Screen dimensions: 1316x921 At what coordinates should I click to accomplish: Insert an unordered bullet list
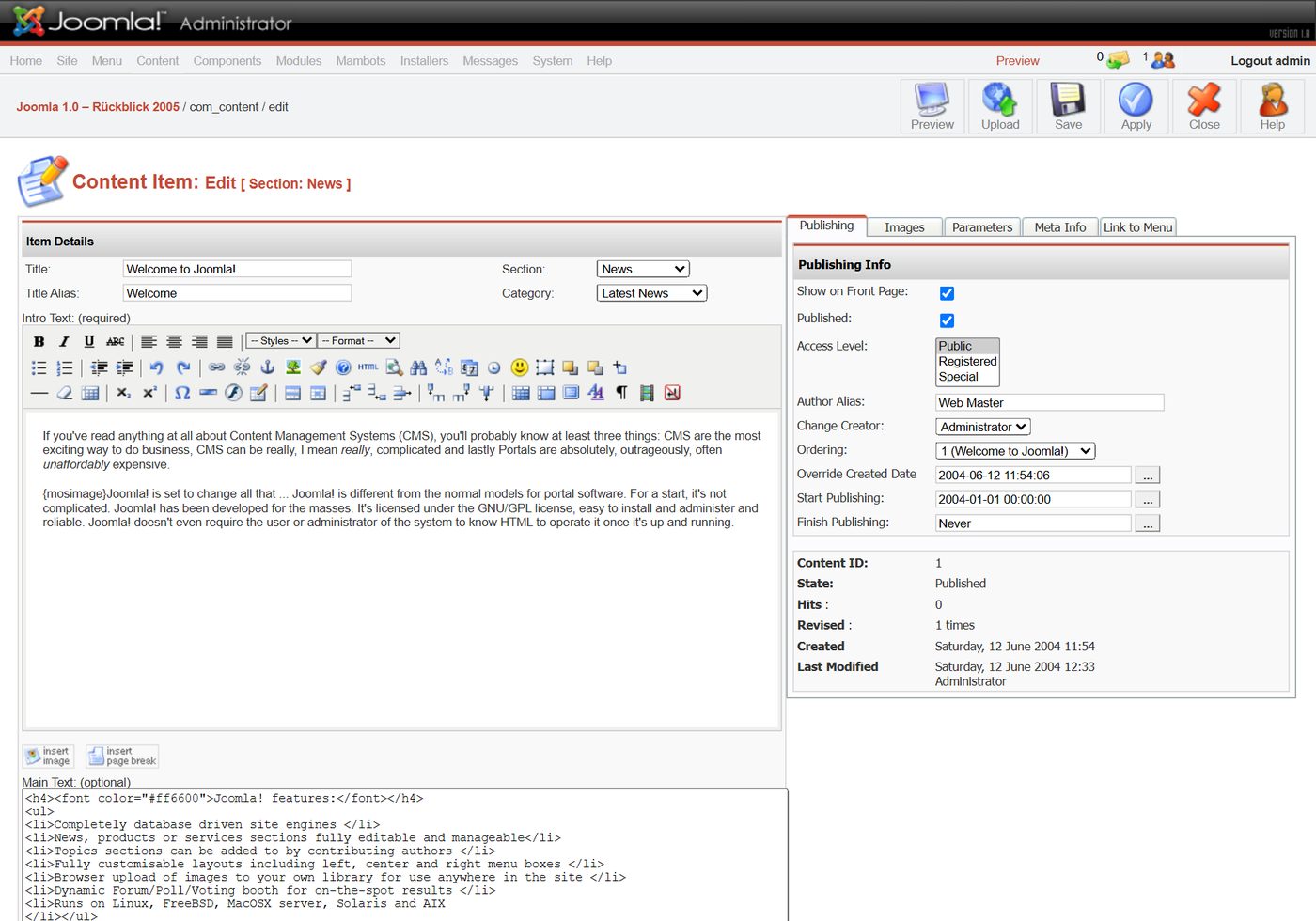(x=39, y=367)
